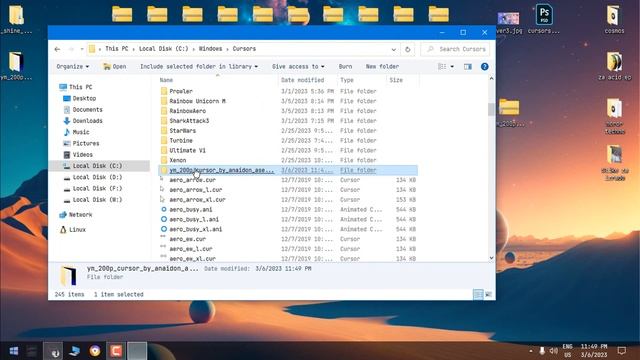The height and width of the screenshot is (360, 640).
Task: Switch to details view icon in status bar
Action: coord(478,294)
